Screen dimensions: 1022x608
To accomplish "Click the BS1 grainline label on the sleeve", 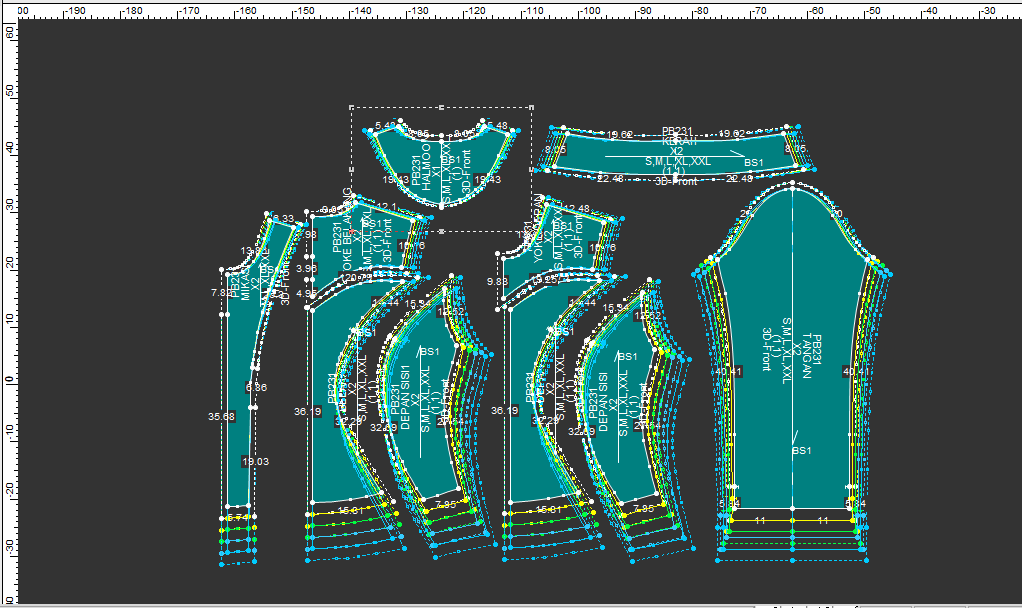I will (801, 451).
